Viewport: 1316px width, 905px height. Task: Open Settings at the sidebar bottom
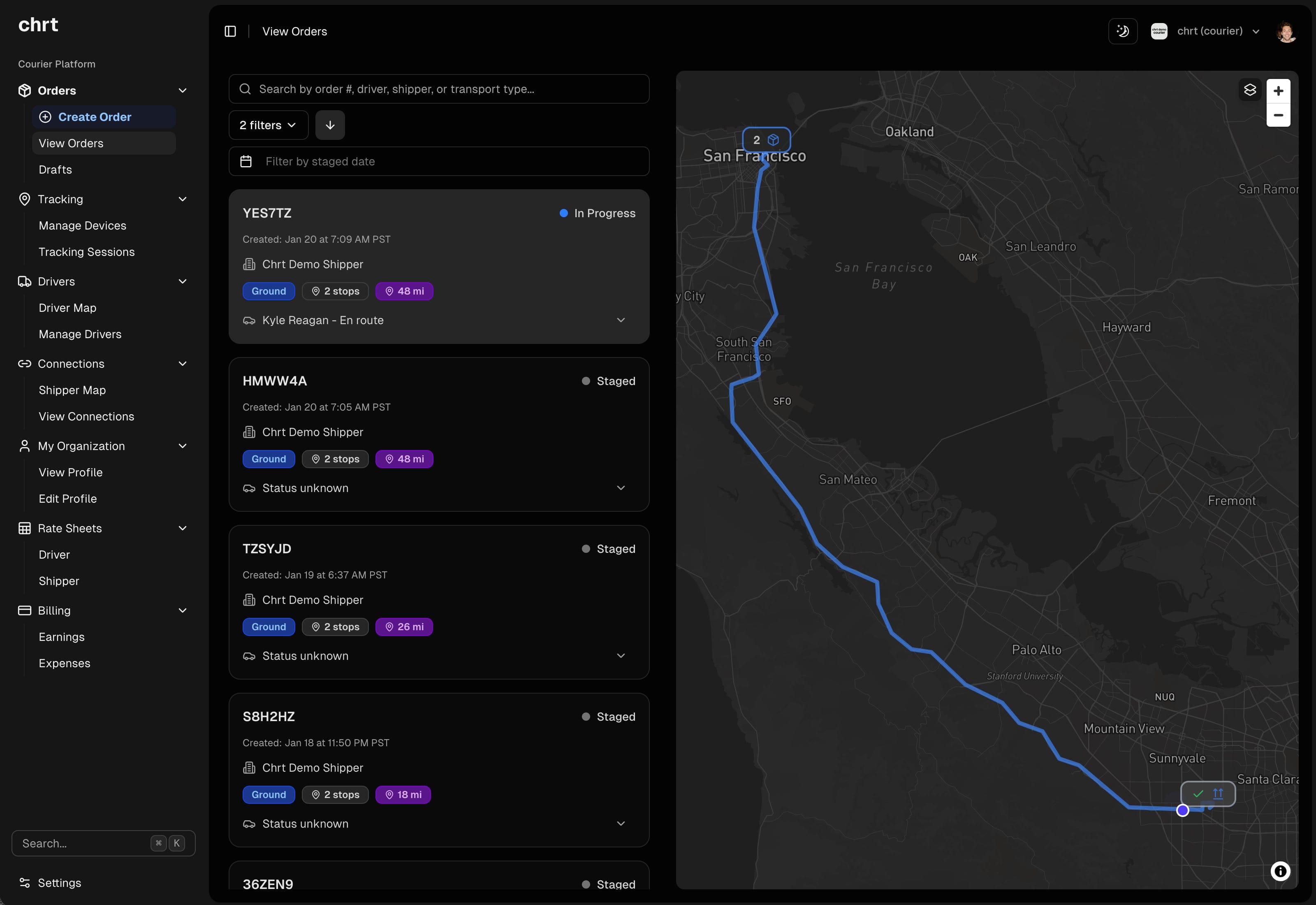click(59, 882)
